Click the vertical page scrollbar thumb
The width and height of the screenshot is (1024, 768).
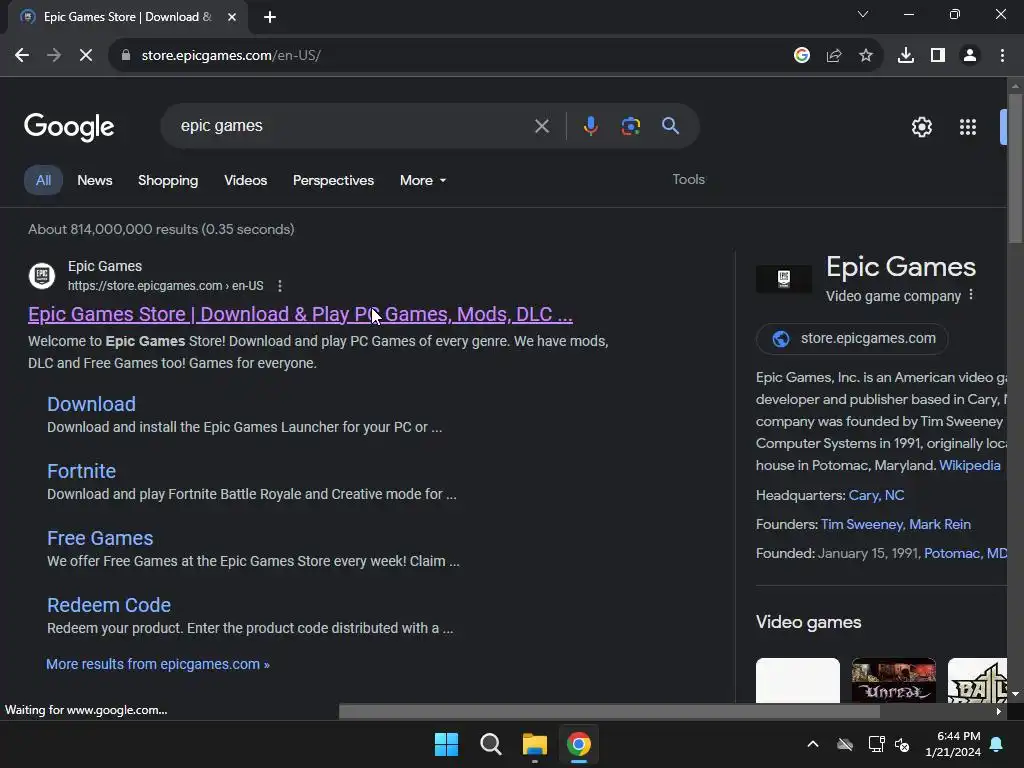1015,168
